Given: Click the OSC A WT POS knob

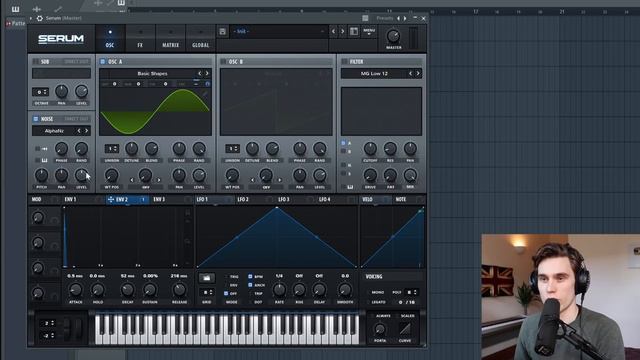Looking at the screenshot, I should 111,176.
